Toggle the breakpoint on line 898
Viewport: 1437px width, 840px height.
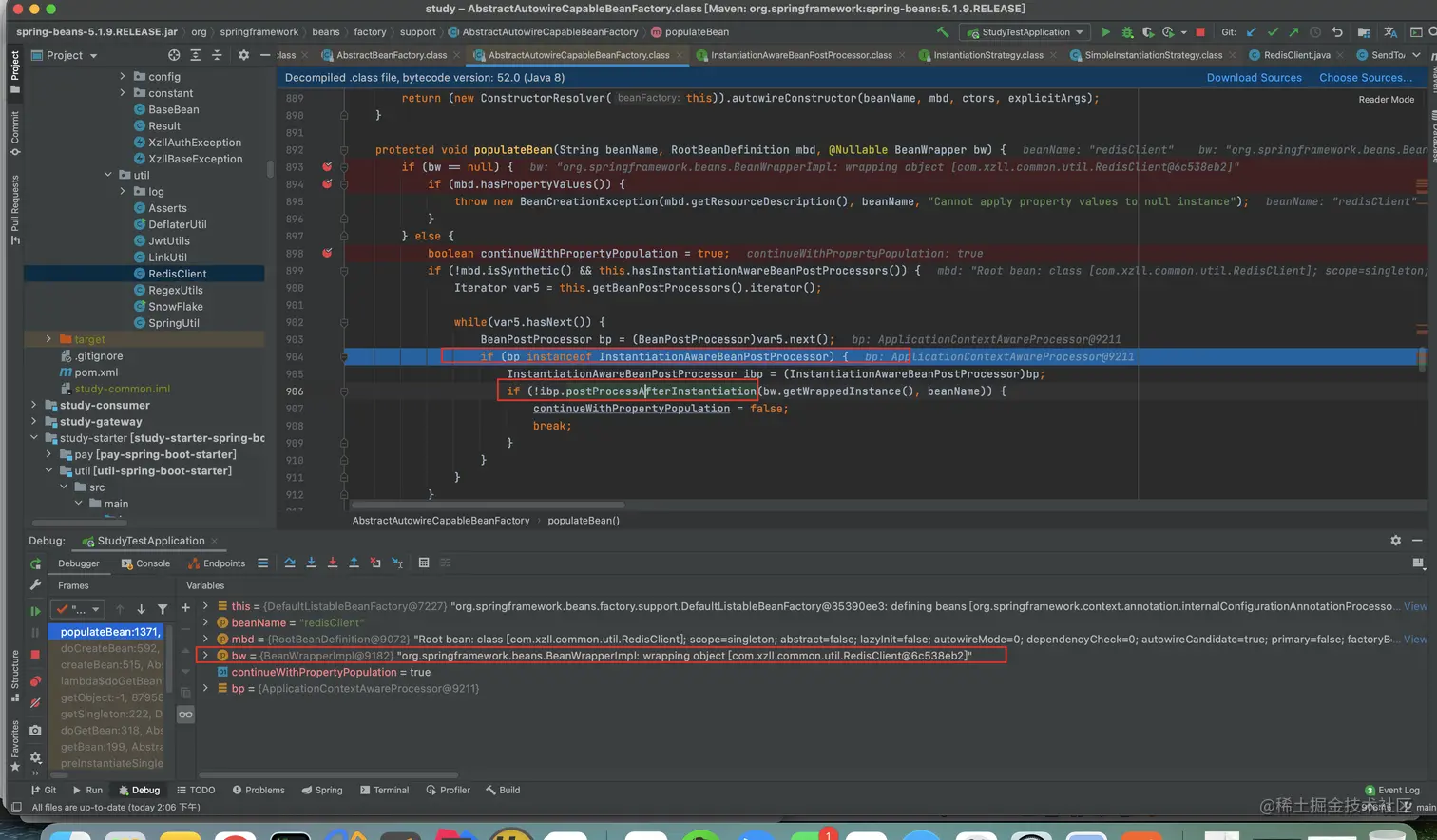pyautogui.click(x=327, y=254)
